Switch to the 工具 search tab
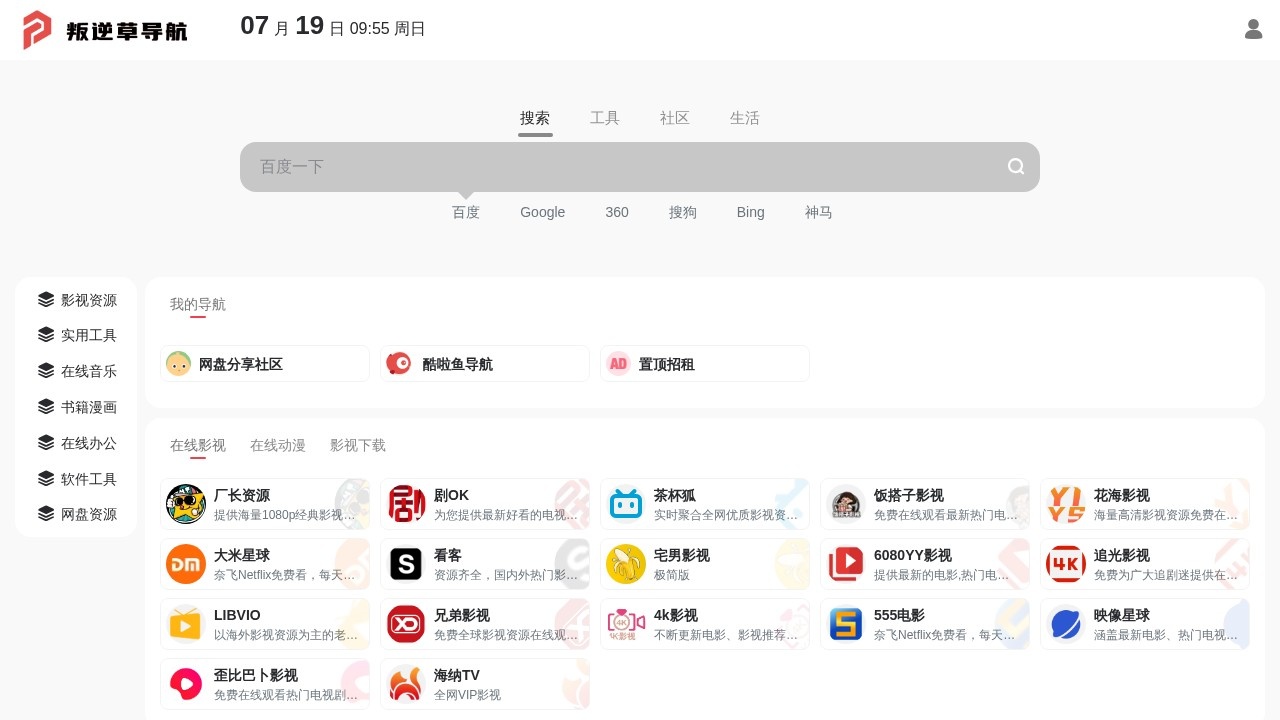 [x=605, y=118]
